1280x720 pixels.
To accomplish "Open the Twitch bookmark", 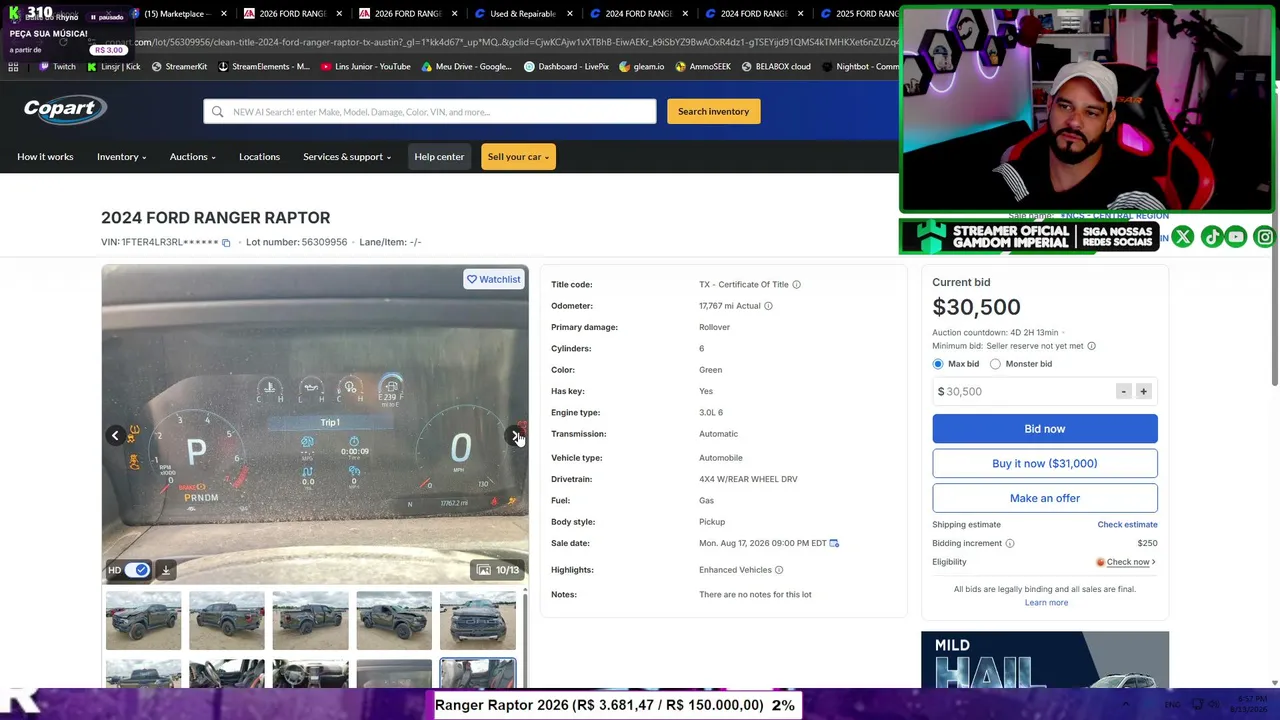I will pyautogui.click(x=58, y=67).
